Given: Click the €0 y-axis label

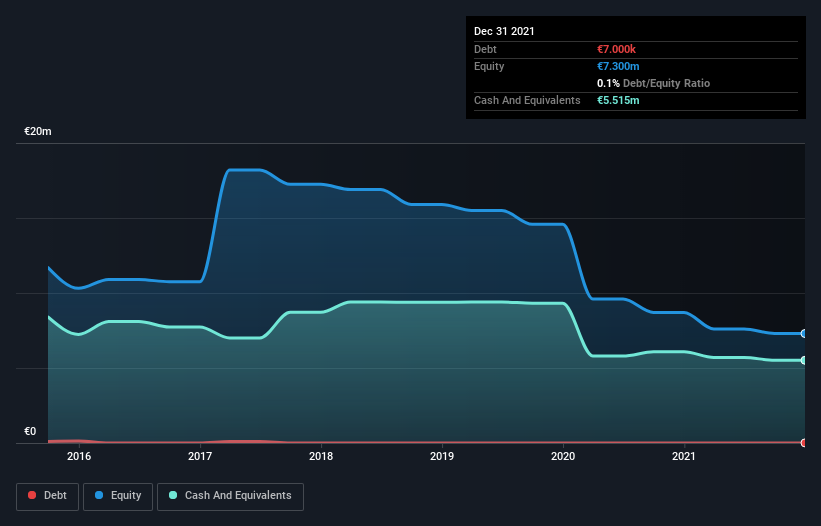Looking at the screenshot, I should tap(30, 431).
